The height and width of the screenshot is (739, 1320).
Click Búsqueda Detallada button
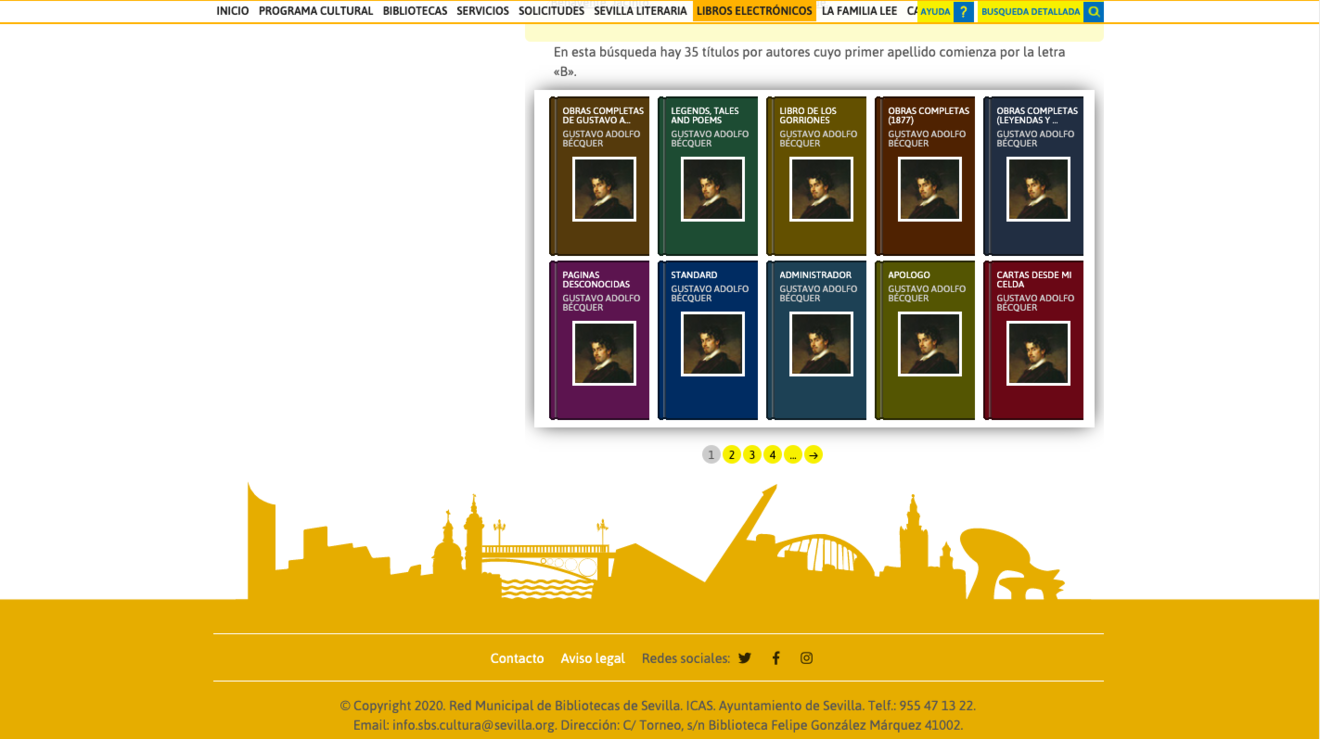pos(1030,12)
